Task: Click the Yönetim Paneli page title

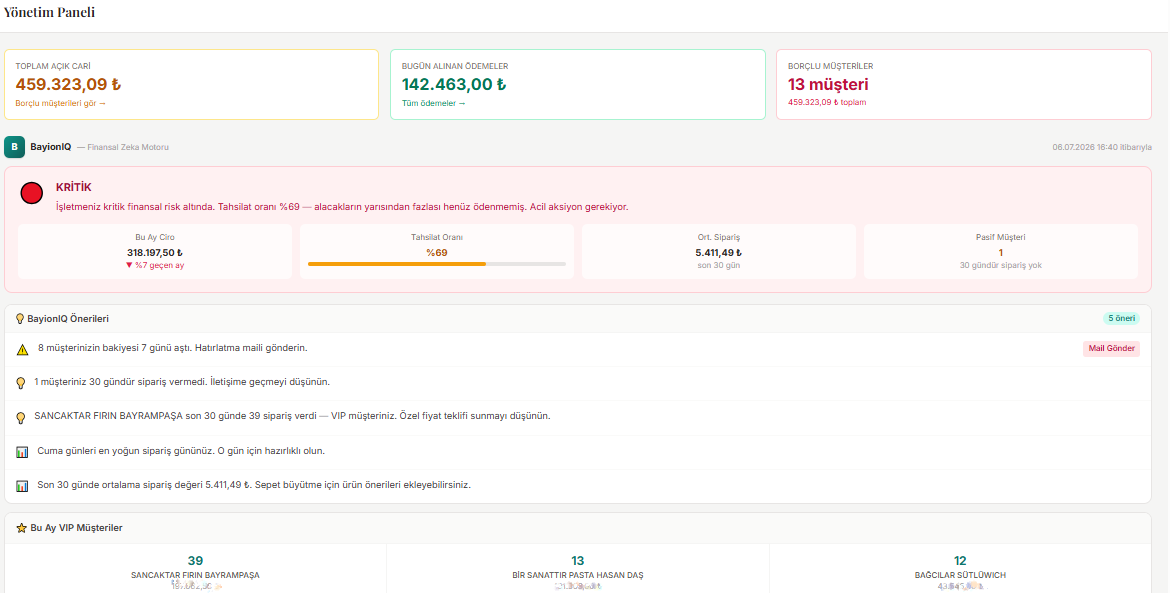Action: coord(49,13)
